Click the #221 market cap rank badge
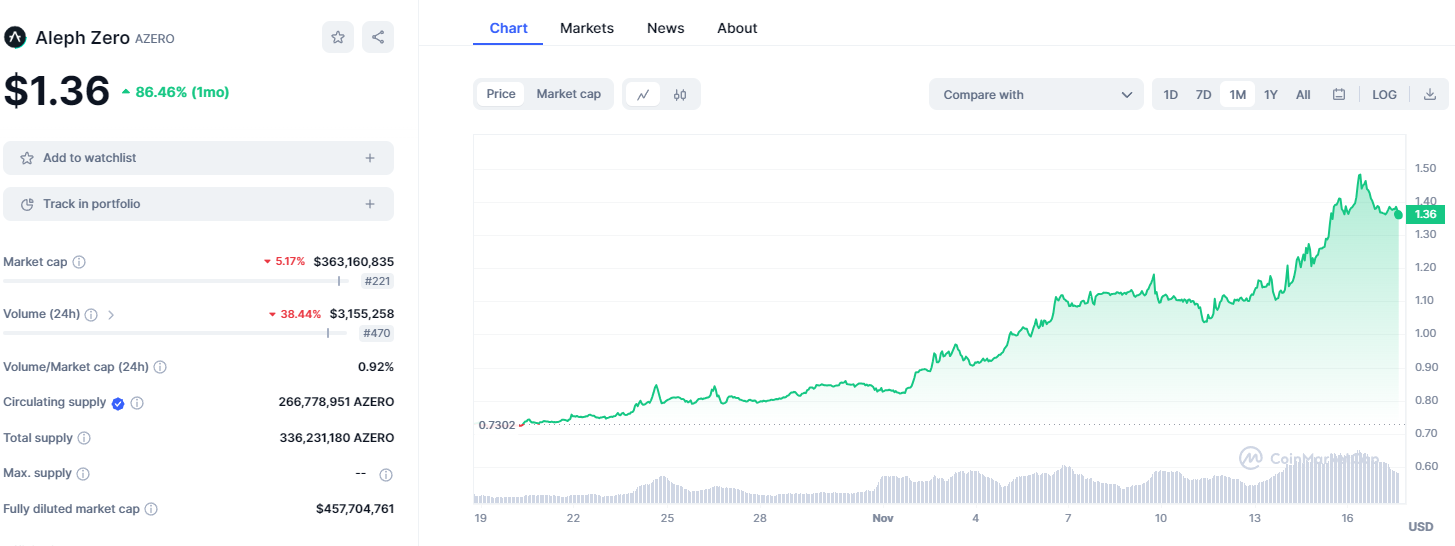 377,281
